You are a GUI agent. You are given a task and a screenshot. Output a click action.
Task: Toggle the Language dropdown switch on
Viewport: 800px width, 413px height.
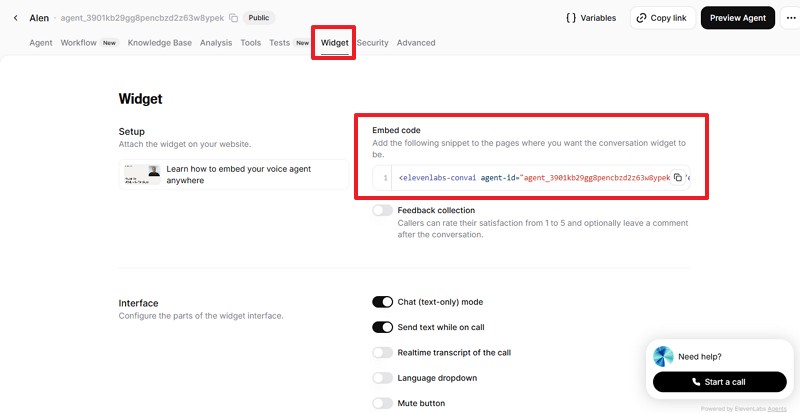[382, 378]
